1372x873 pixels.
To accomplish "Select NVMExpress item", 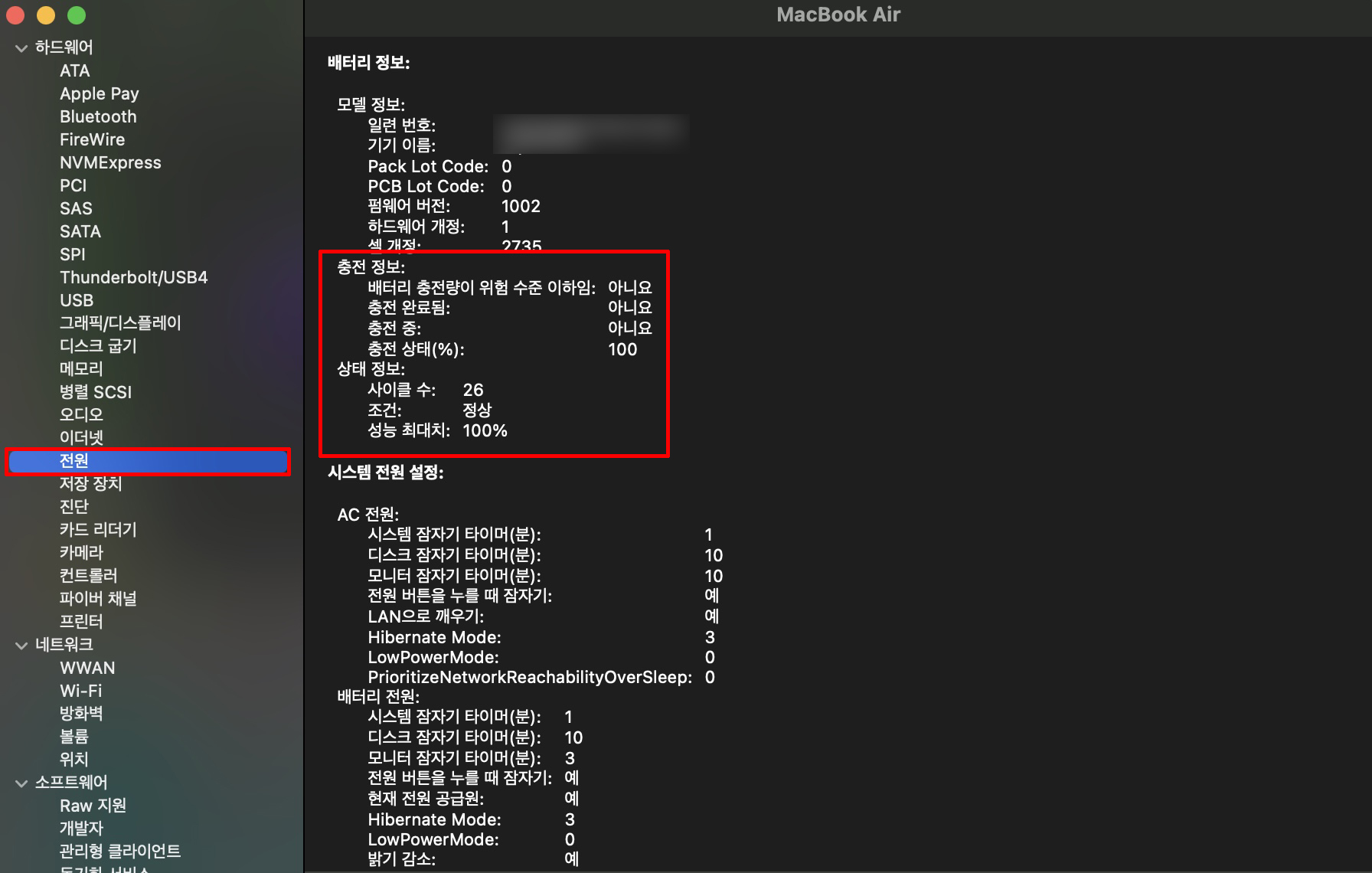I will click(110, 162).
